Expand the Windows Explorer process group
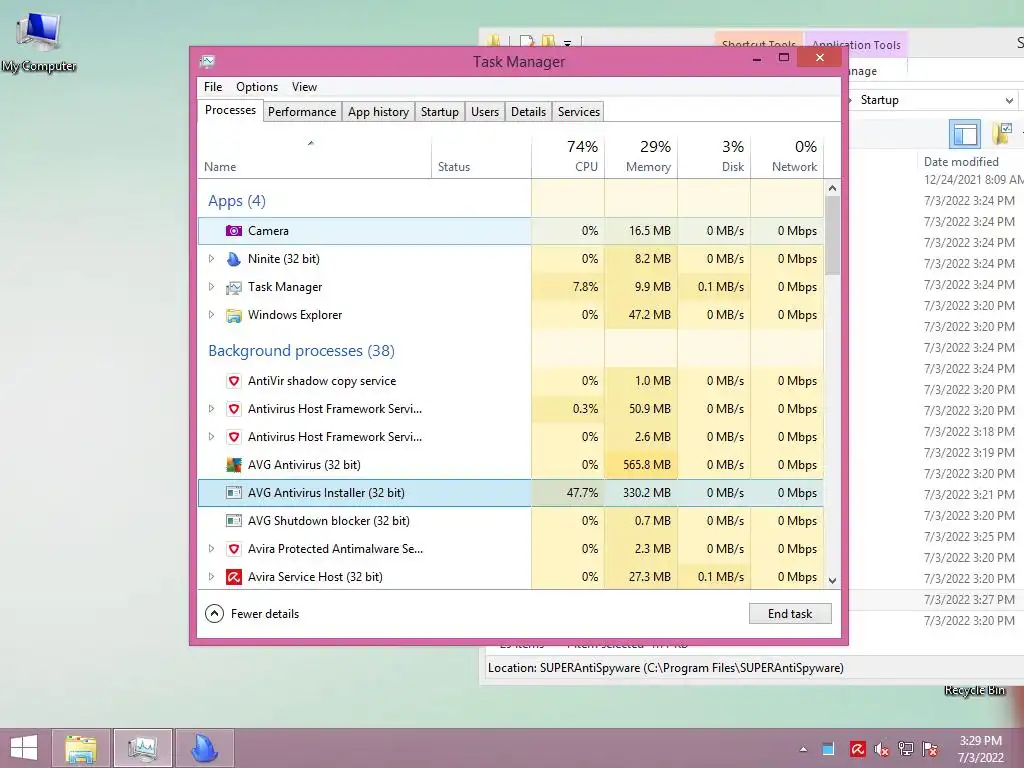This screenshot has width=1024, height=768. (x=211, y=315)
